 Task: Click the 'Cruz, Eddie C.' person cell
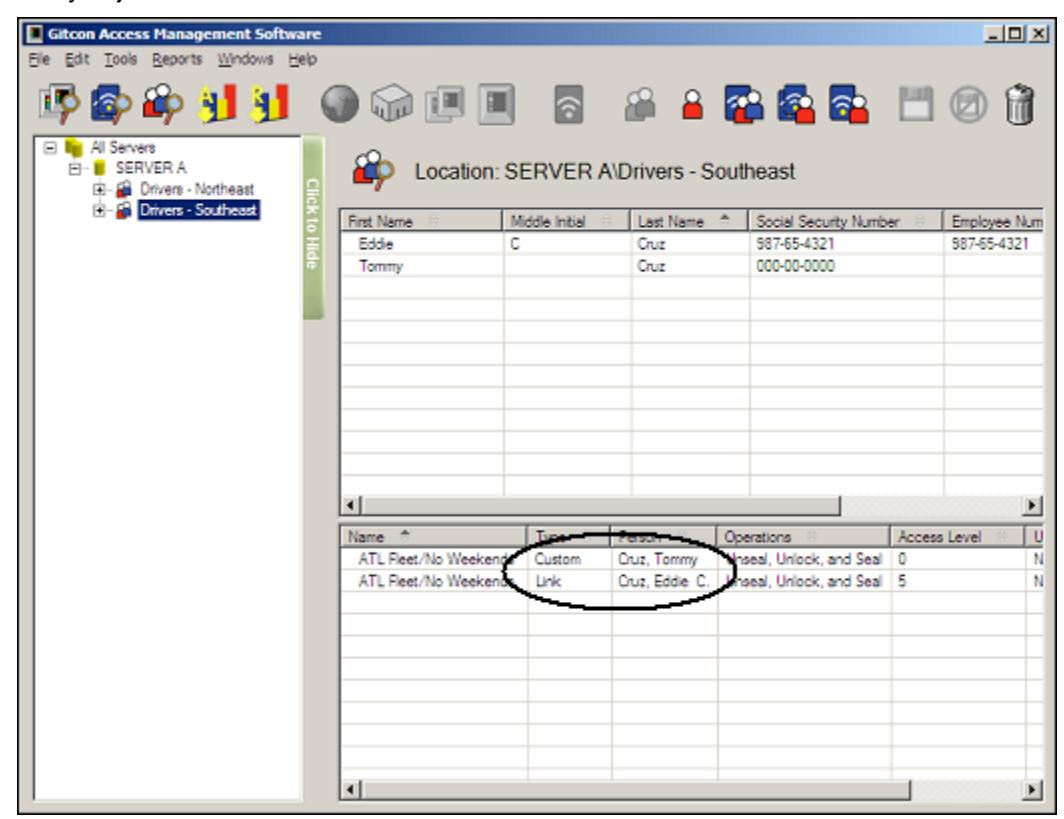[x=663, y=582]
